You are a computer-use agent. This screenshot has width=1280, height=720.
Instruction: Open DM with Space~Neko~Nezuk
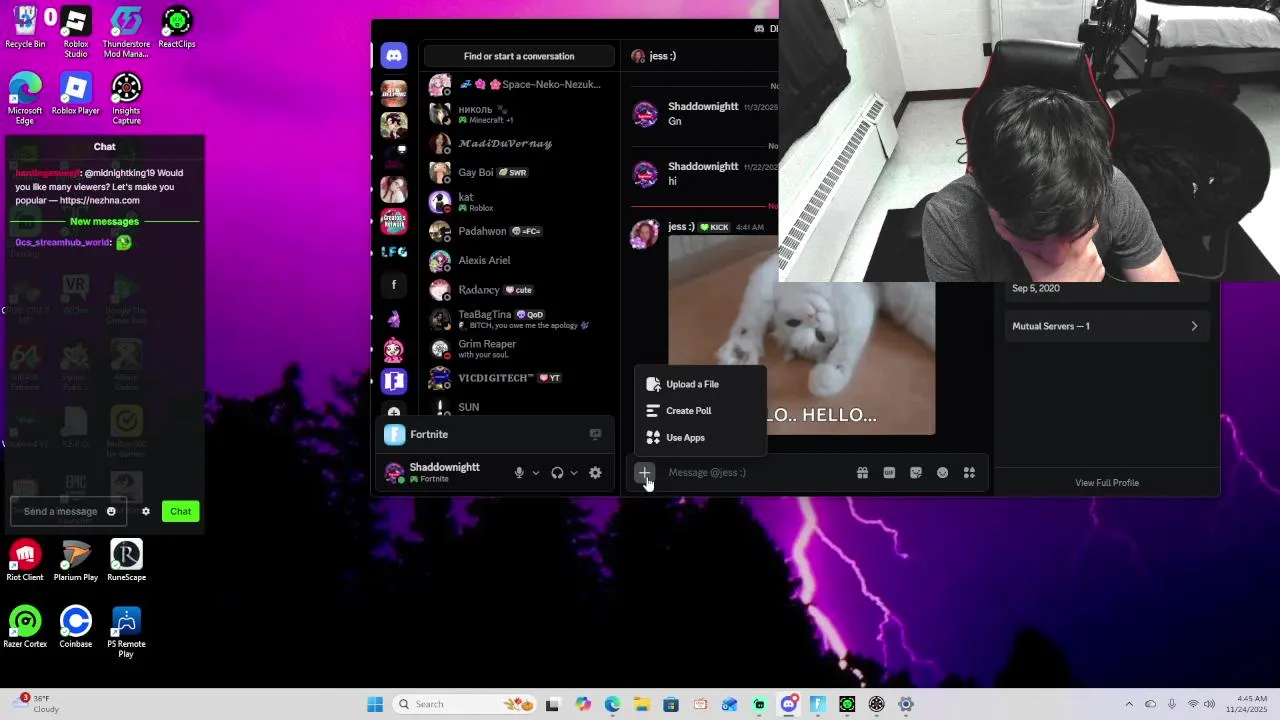(520, 84)
